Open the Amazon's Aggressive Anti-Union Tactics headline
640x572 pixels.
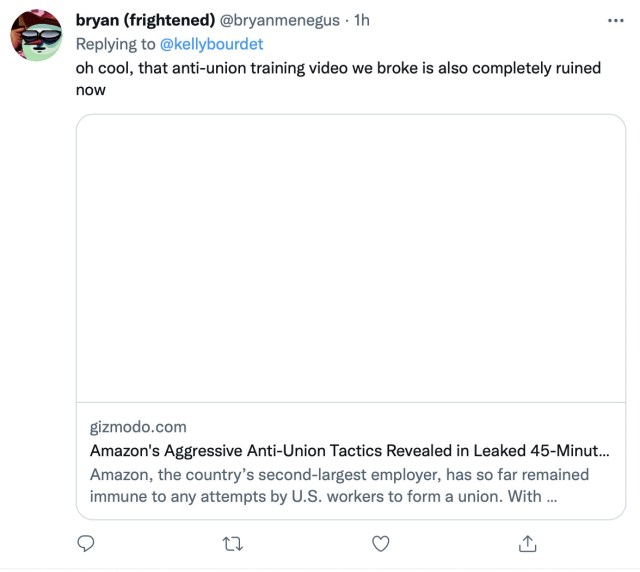click(349, 451)
